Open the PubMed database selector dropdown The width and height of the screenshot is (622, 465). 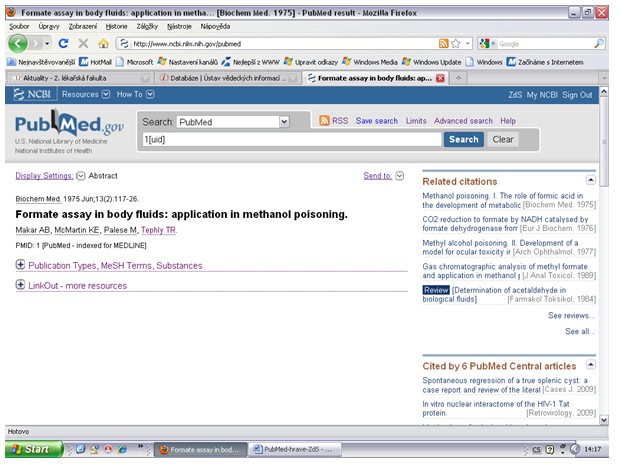click(x=284, y=122)
